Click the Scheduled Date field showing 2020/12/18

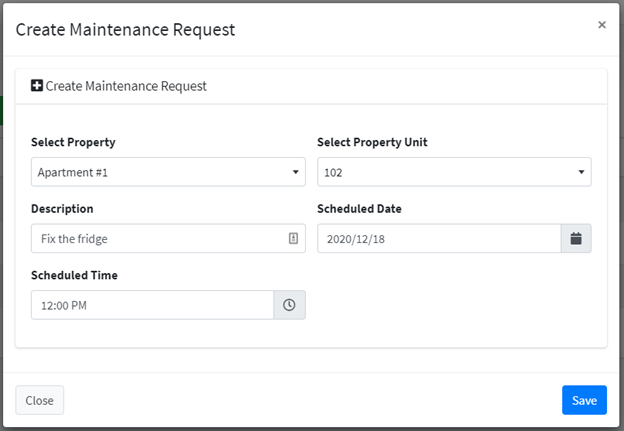pyautogui.click(x=439, y=238)
